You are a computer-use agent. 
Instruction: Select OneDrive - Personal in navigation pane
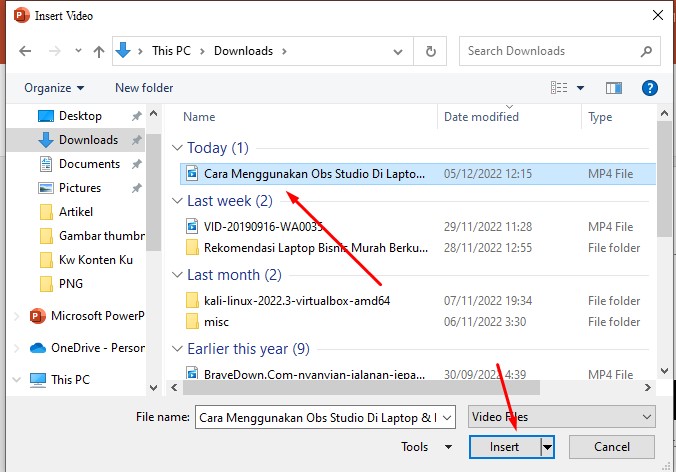tap(97, 348)
